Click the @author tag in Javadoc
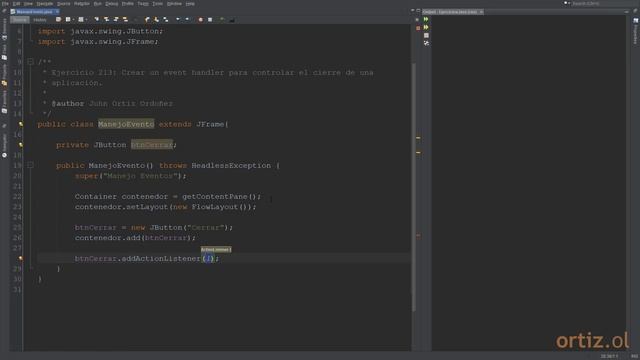The height and width of the screenshot is (360, 640). coord(68,104)
